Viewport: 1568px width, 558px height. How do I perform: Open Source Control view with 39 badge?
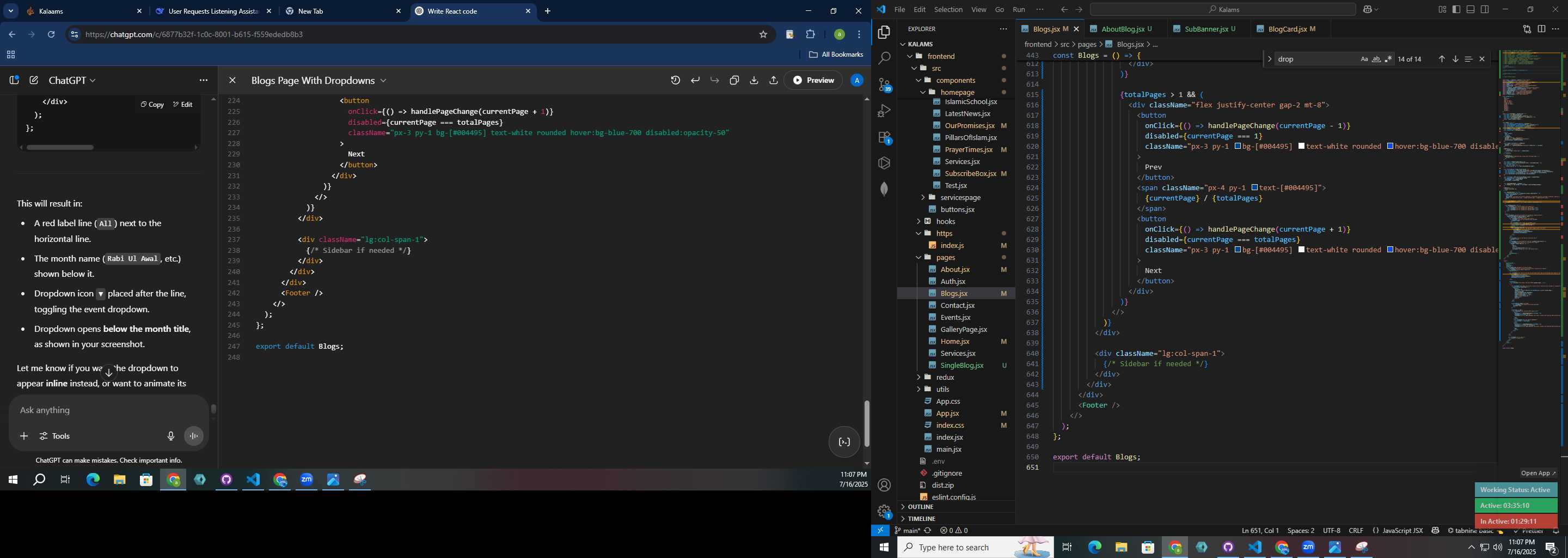pyautogui.click(x=884, y=84)
